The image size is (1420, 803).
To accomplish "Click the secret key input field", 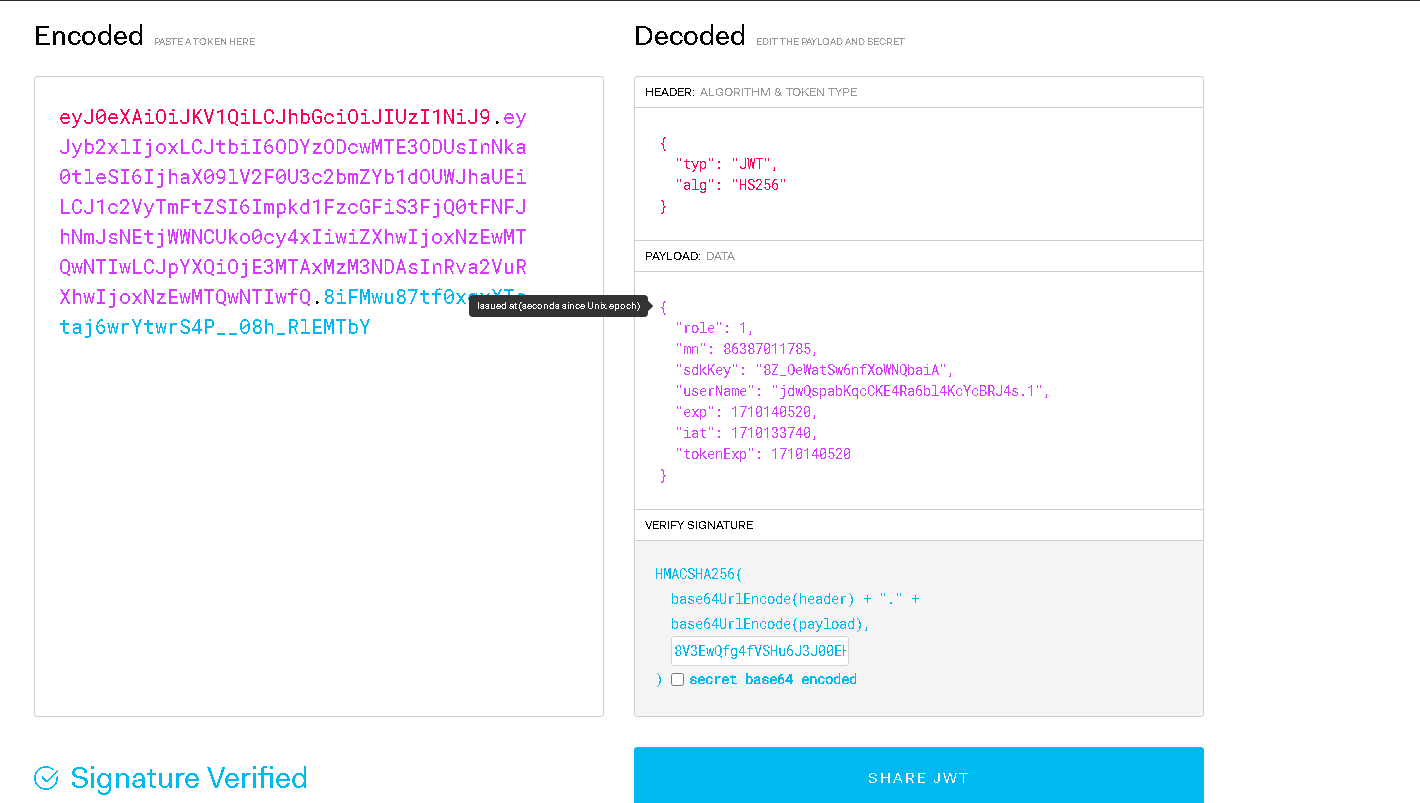I will click(x=760, y=652).
